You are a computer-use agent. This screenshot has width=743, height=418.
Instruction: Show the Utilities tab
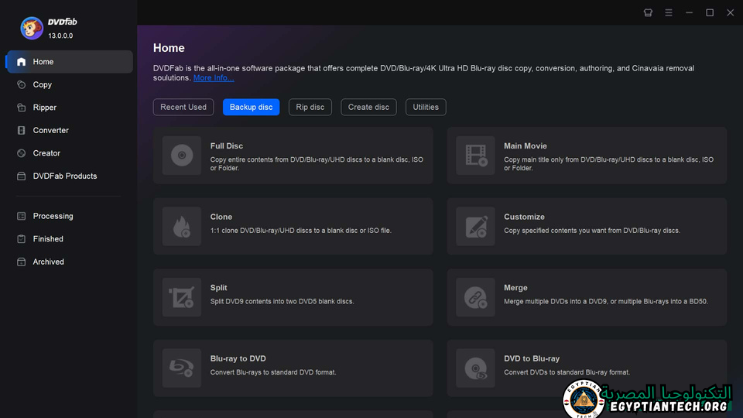[x=425, y=107]
